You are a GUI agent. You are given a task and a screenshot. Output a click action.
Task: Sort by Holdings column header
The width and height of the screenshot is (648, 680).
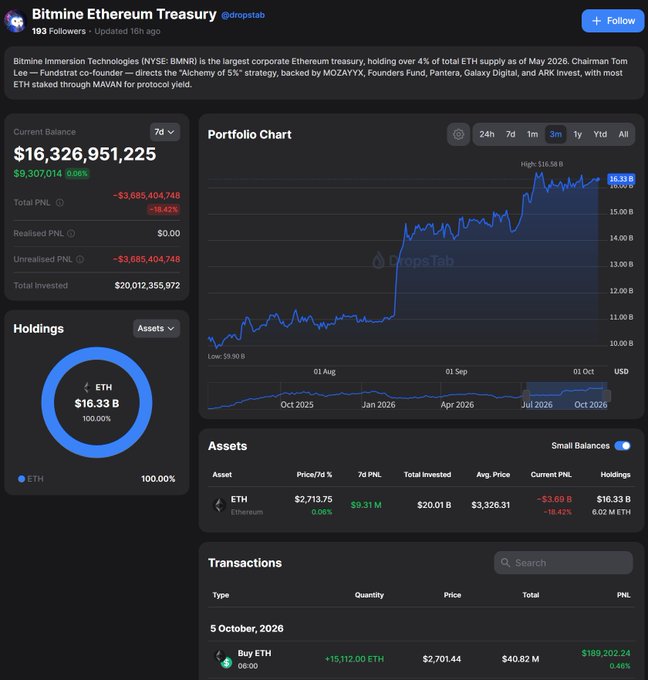click(x=615, y=474)
